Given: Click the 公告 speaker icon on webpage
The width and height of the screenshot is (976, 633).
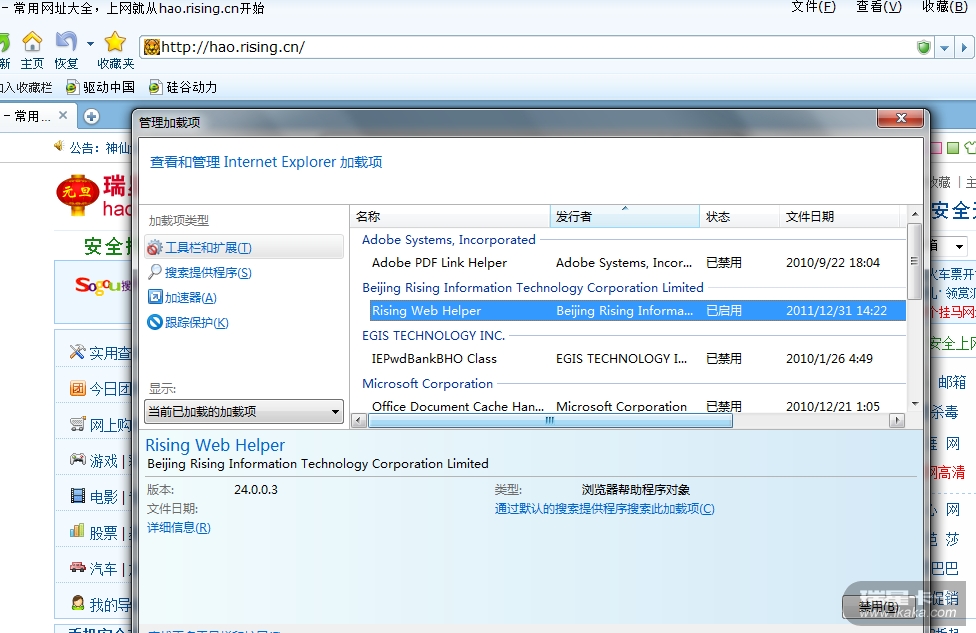Looking at the screenshot, I should point(59,146).
